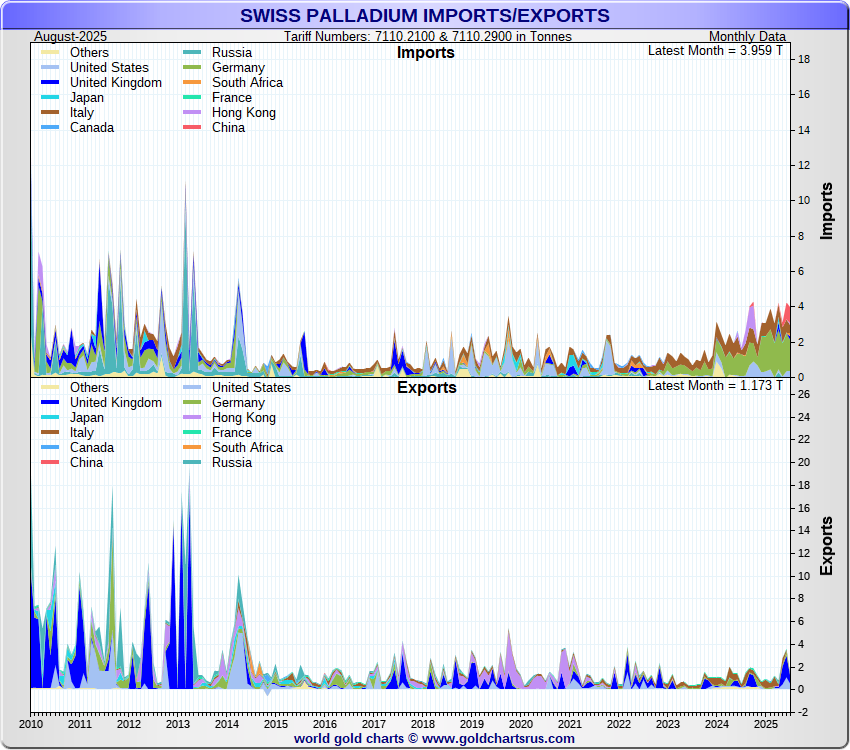Select the South Africa label in Exports legend
The image size is (850, 750).
247,448
